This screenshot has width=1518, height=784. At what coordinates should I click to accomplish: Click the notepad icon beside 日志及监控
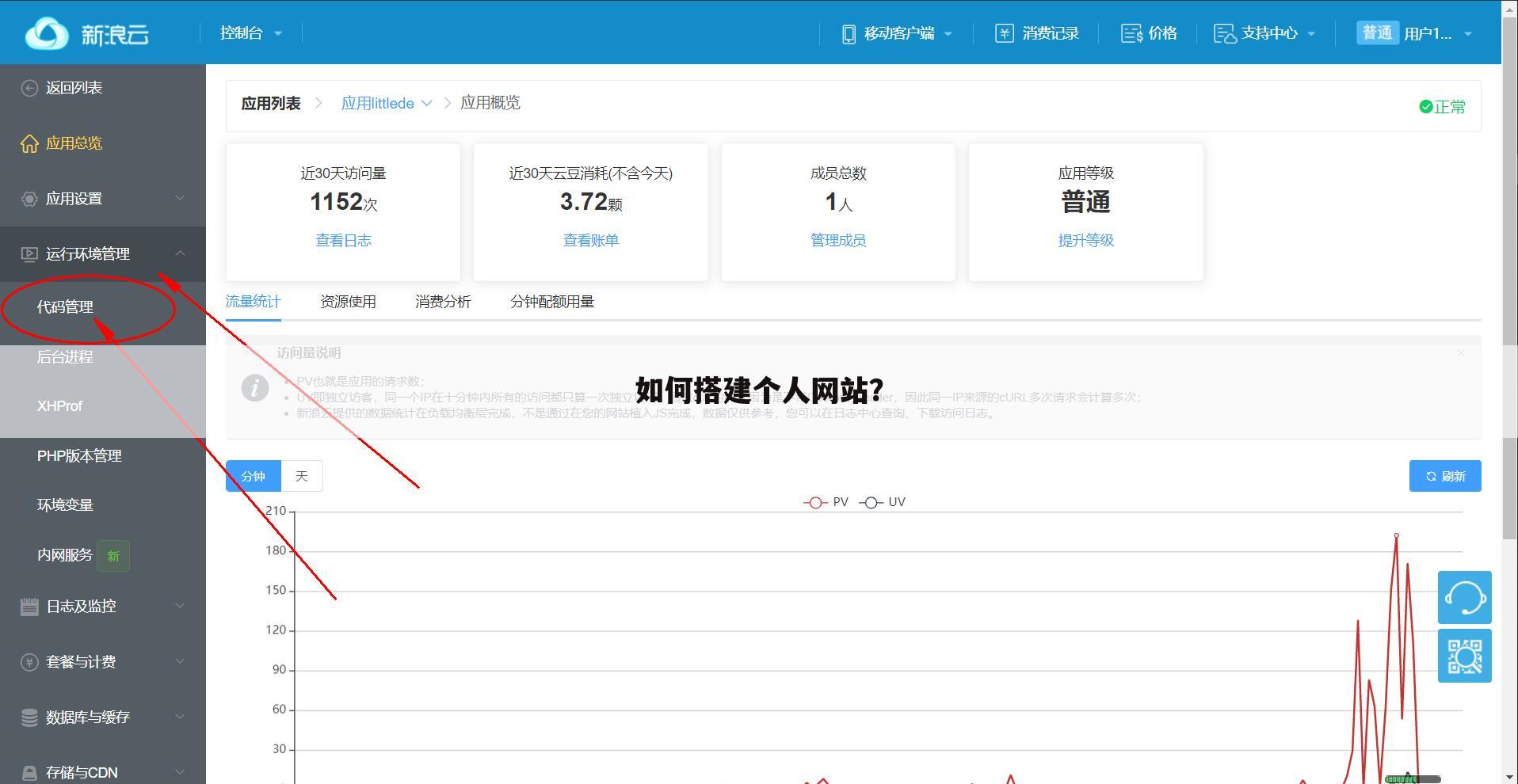coord(29,607)
